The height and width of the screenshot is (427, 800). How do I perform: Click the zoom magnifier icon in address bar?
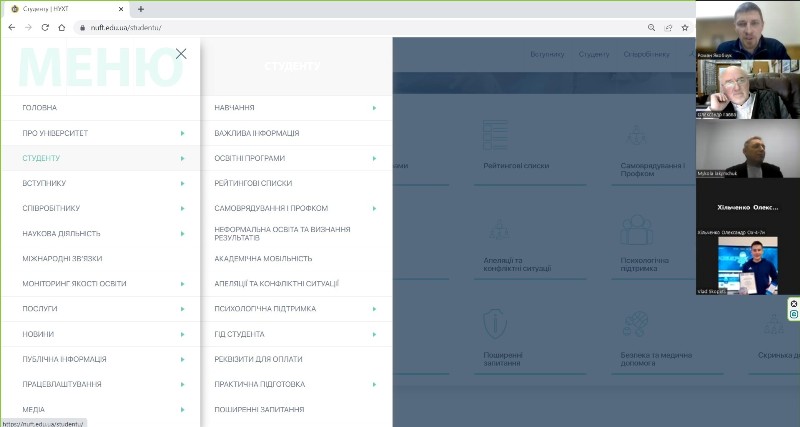tap(652, 28)
